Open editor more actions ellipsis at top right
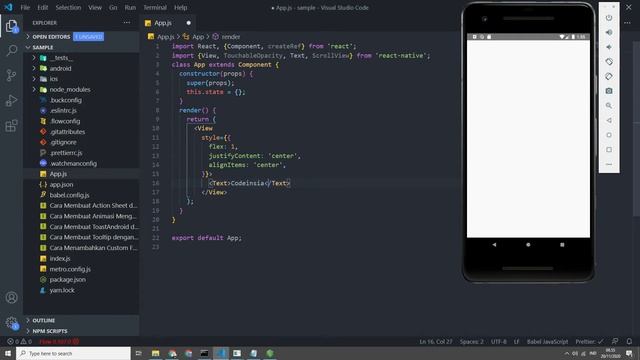The image size is (640, 360). [x=627, y=23]
